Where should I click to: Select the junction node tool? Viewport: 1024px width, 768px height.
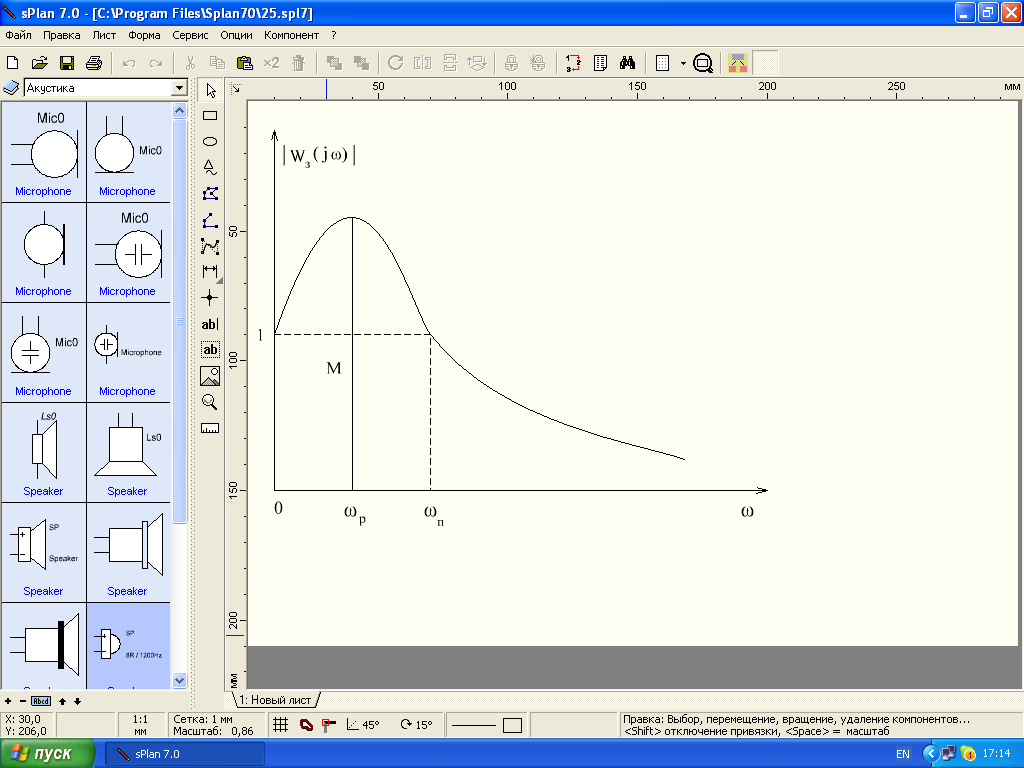coord(210,298)
